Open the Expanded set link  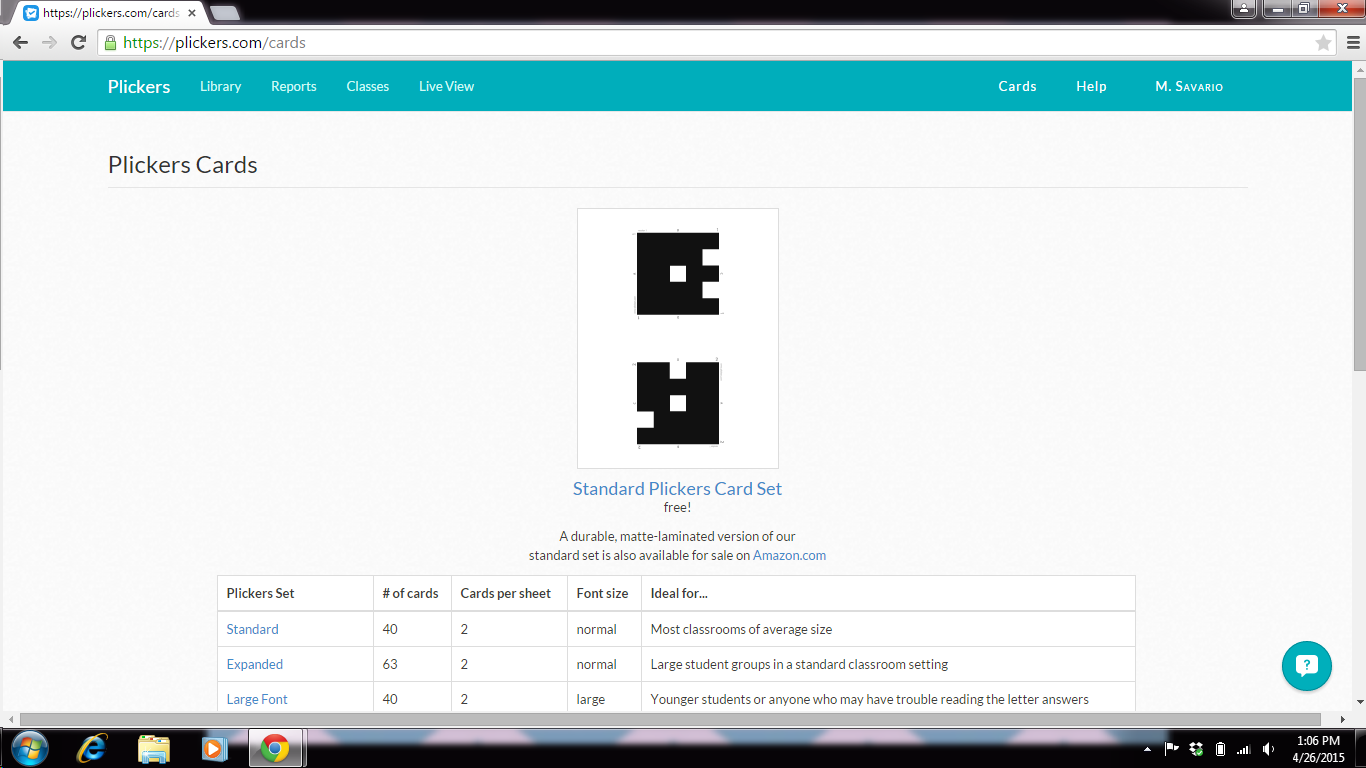[x=255, y=664]
